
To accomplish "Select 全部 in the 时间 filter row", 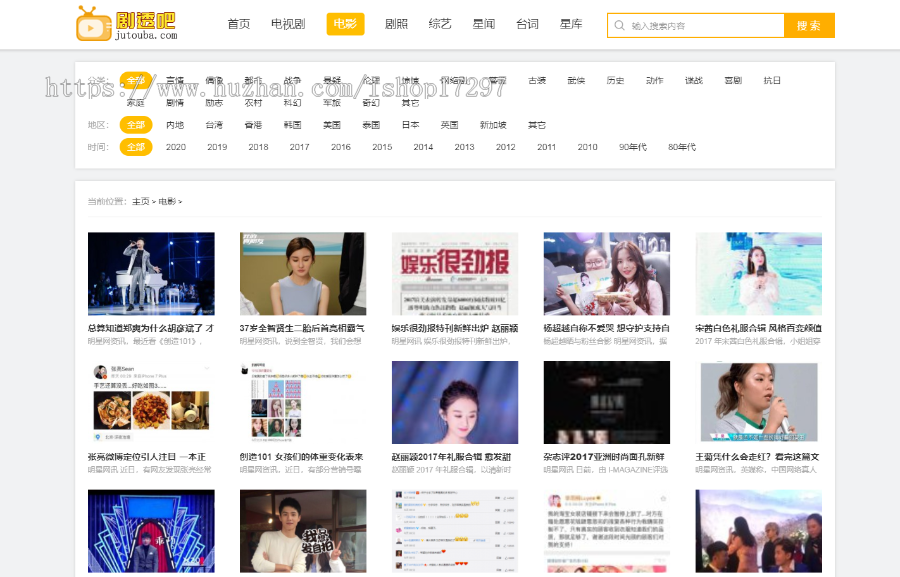I will tap(135, 147).
